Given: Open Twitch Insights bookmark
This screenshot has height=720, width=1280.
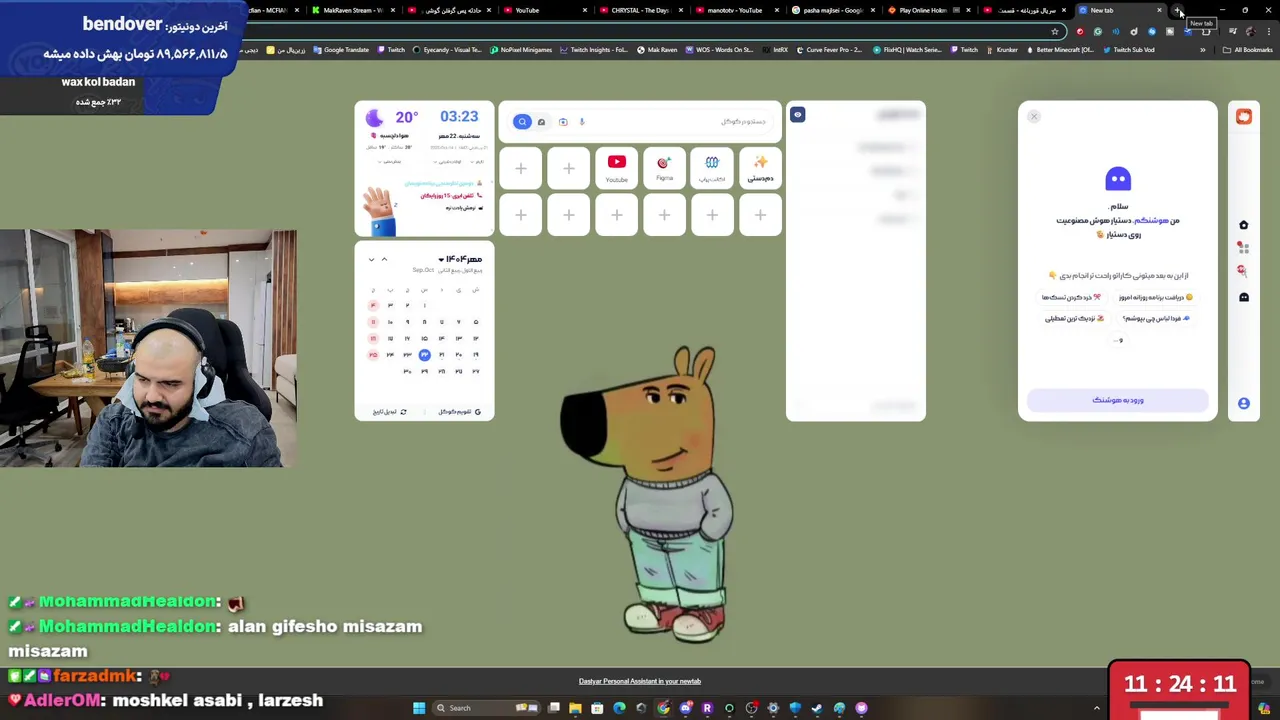Looking at the screenshot, I should pos(594,50).
